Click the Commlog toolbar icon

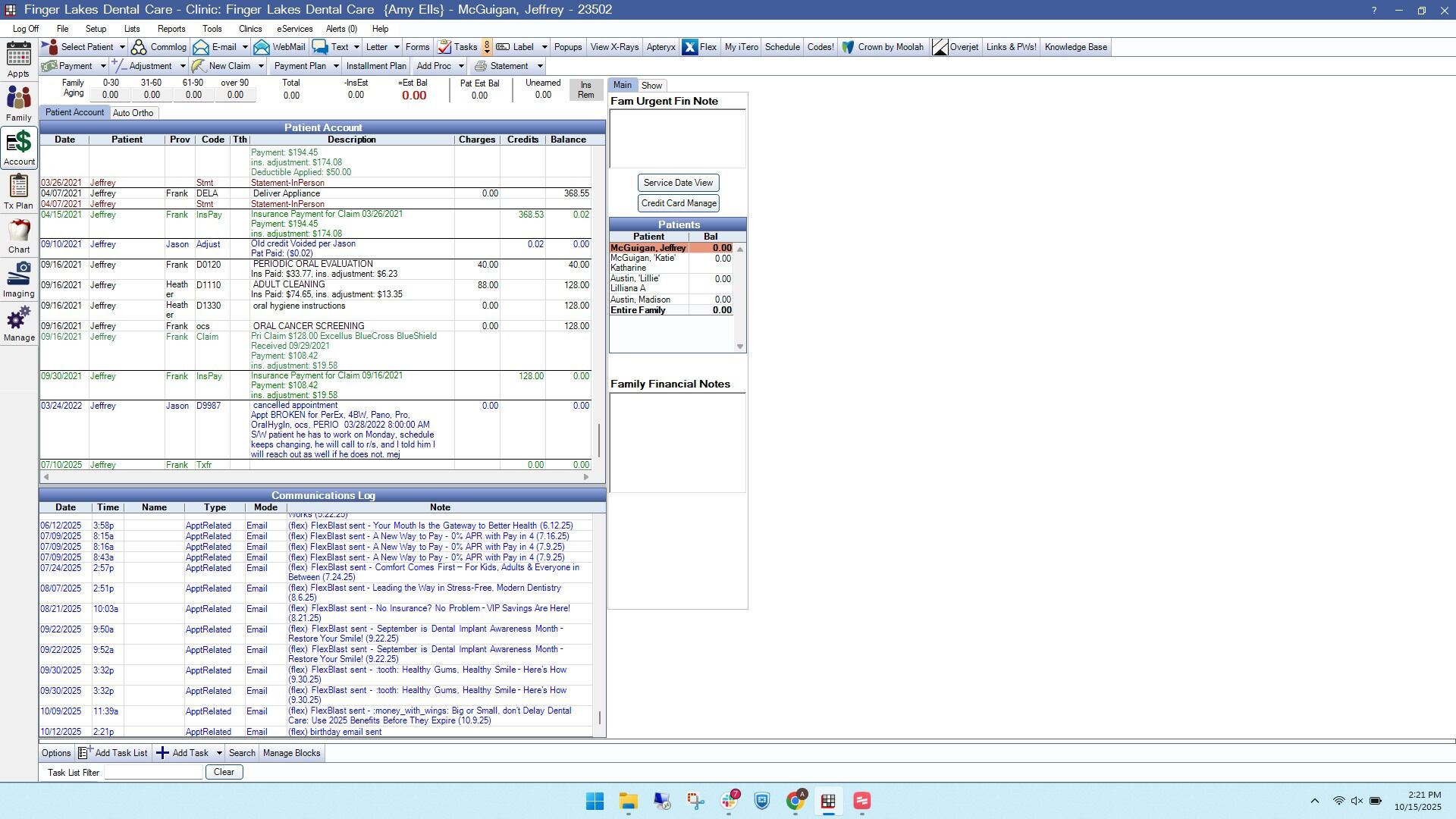pos(158,47)
